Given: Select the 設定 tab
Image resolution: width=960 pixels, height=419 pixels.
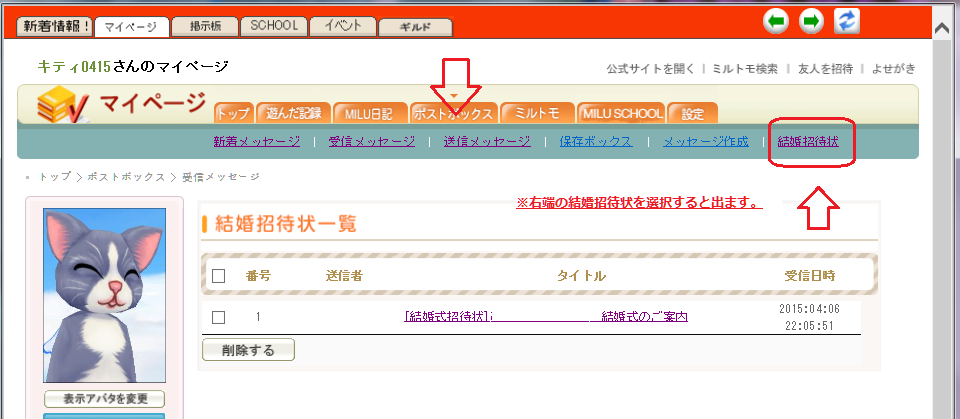Looking at the screenshot, I should point(692,113).
